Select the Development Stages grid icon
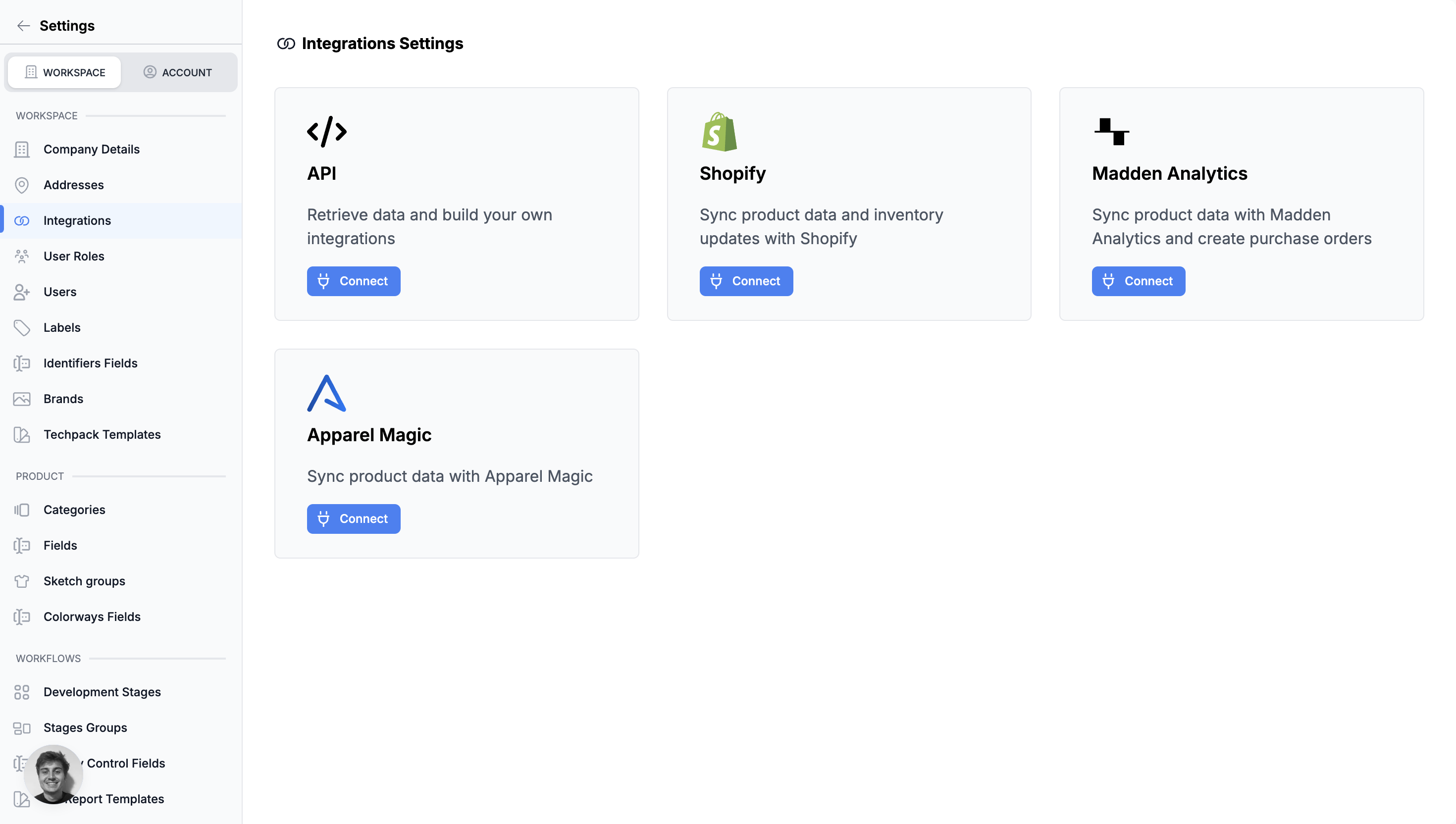 (x=21, y=692)
